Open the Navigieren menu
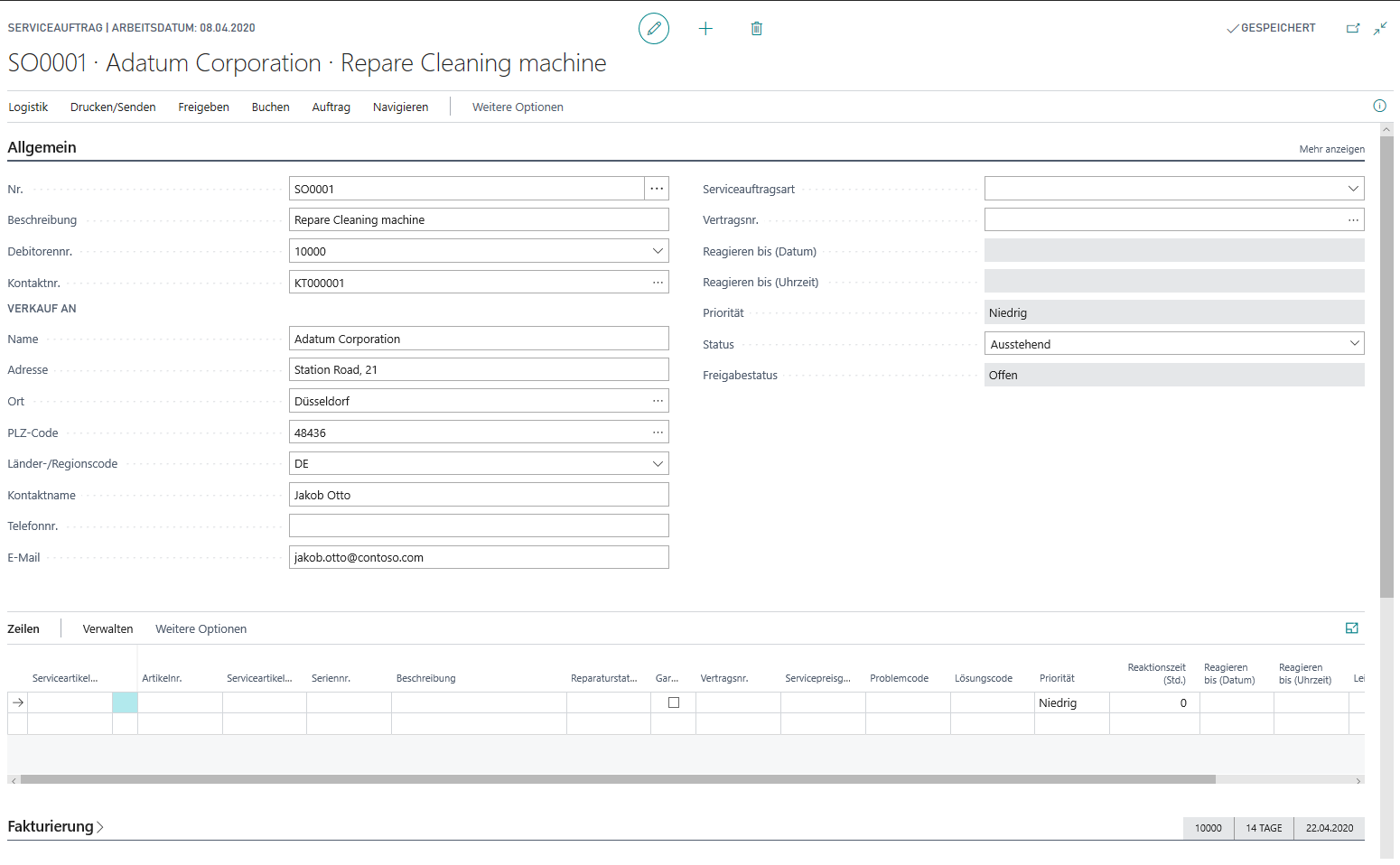The image size is (1400, 865). [x=400, y=107]
